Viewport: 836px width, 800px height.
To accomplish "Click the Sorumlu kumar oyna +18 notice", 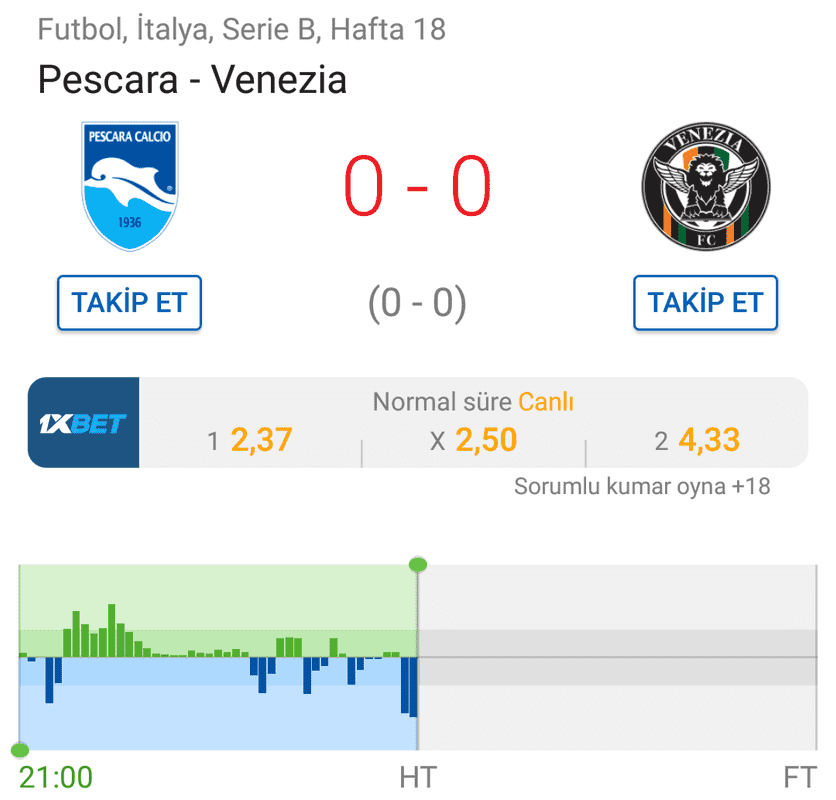I will [642, 486].
